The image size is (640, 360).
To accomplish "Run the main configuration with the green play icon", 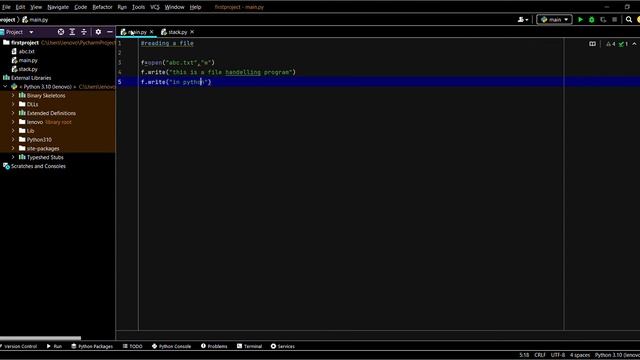I will (x=580, y=20).
